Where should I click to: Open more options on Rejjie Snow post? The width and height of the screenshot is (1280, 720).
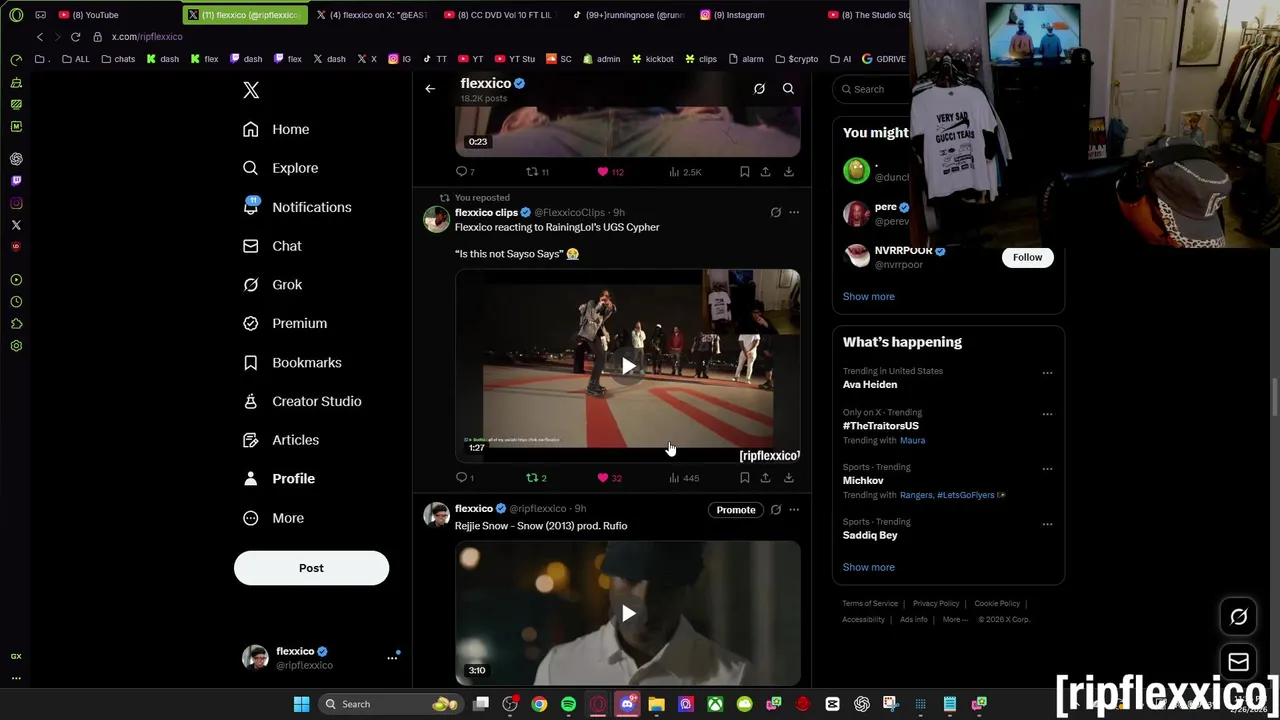794,510
